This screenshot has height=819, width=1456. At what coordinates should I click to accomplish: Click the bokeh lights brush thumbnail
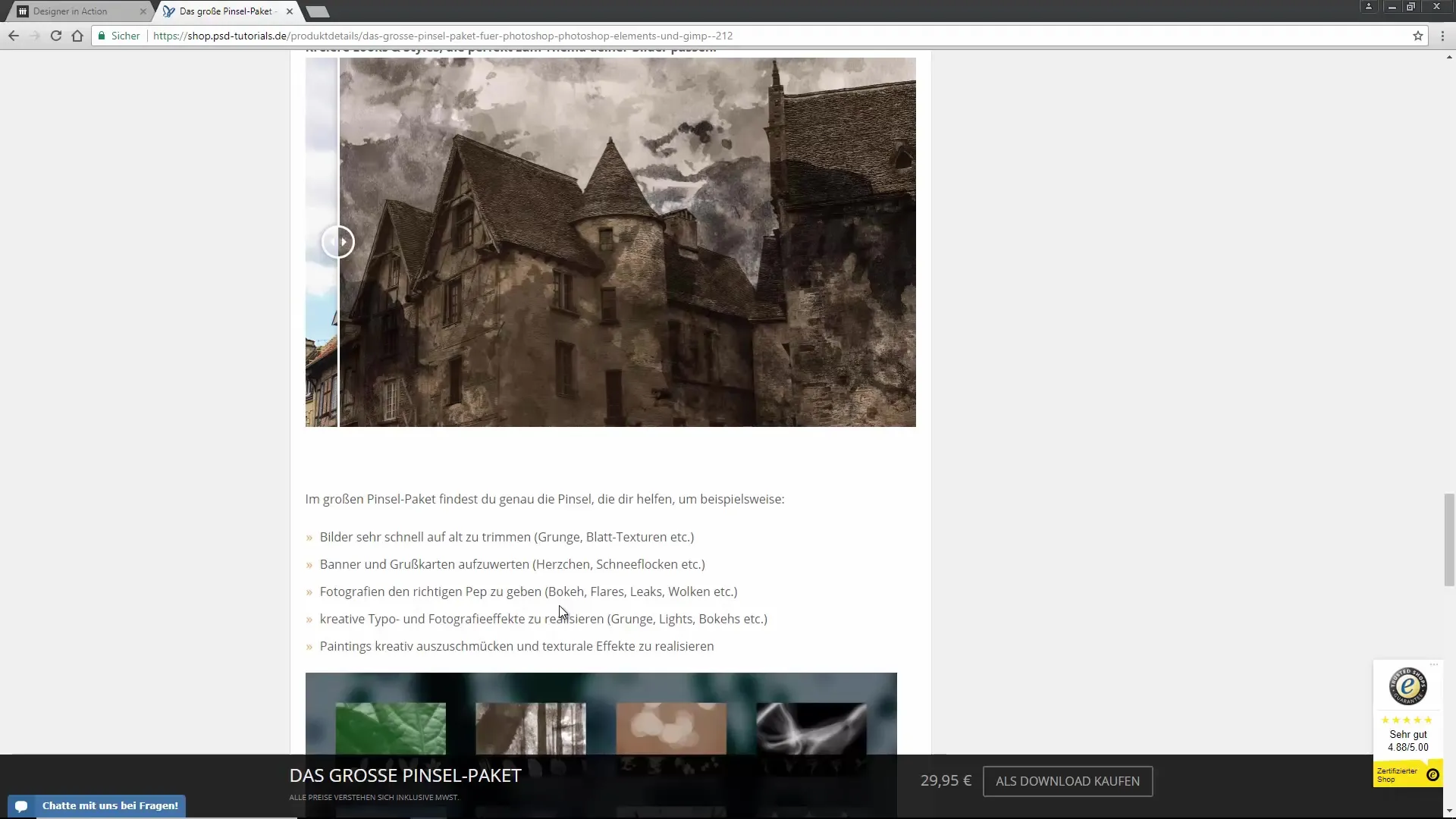coord(671,729)
